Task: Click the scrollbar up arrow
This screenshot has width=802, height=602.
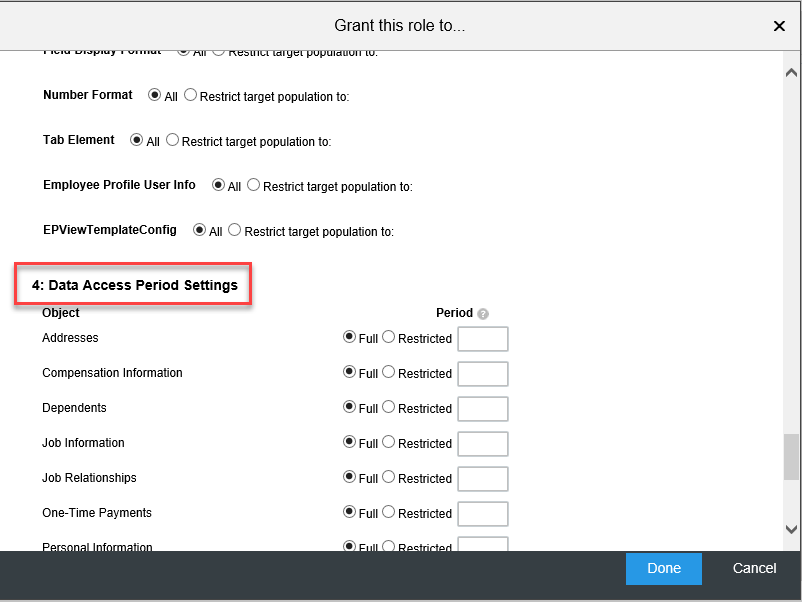Action: pyautogui.click(x=791, y=73)
